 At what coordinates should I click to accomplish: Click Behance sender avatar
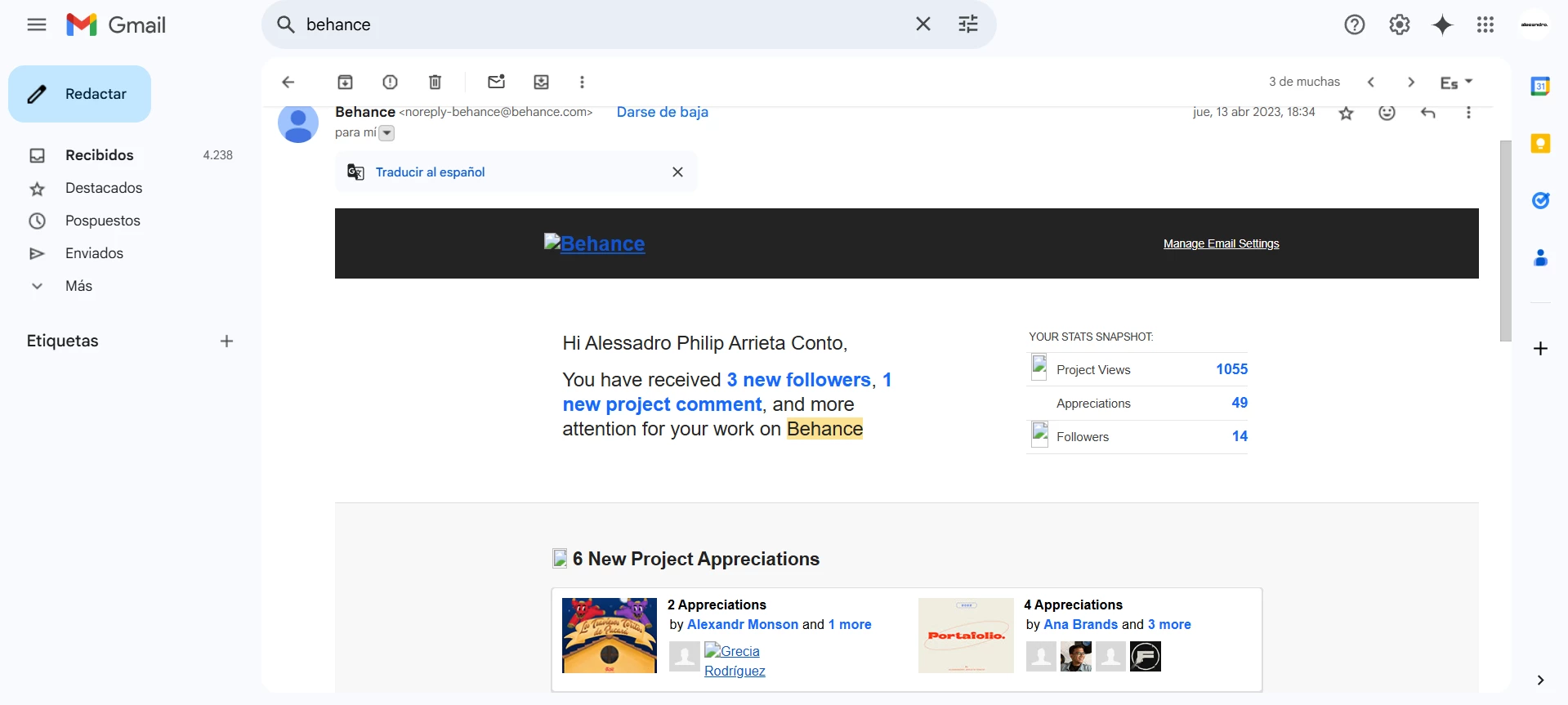[x=298, y=123]
